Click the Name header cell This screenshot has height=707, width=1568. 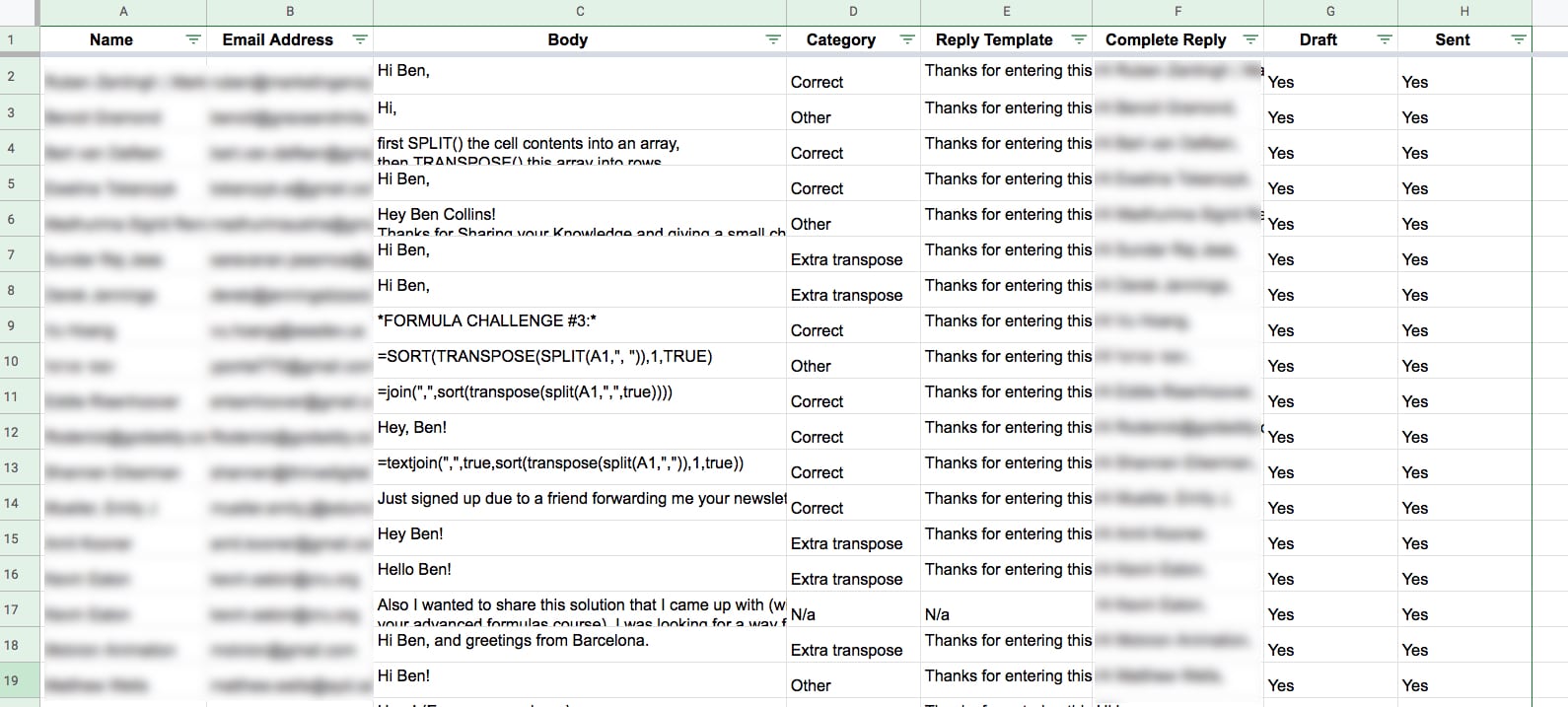123,39
